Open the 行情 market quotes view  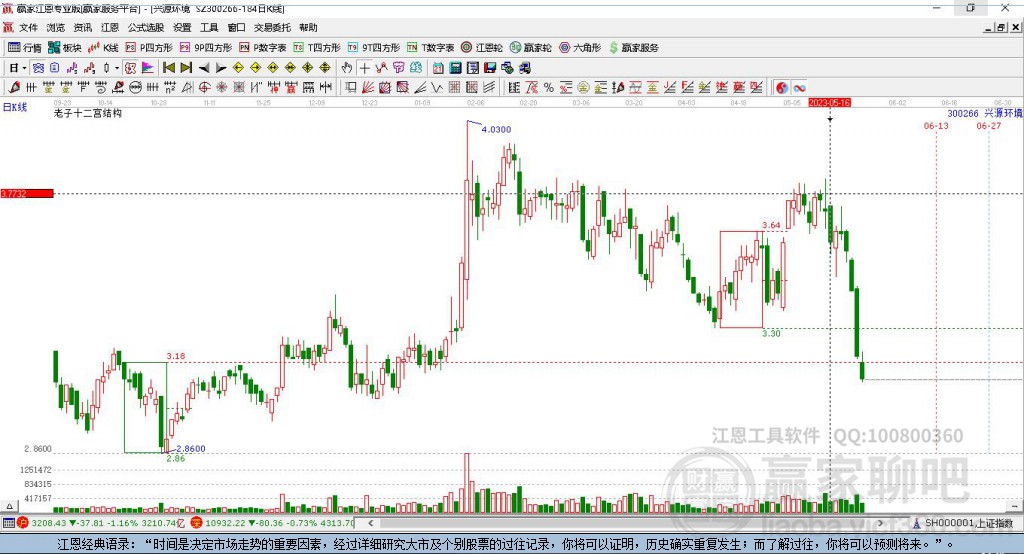click(x=24, y=48)
